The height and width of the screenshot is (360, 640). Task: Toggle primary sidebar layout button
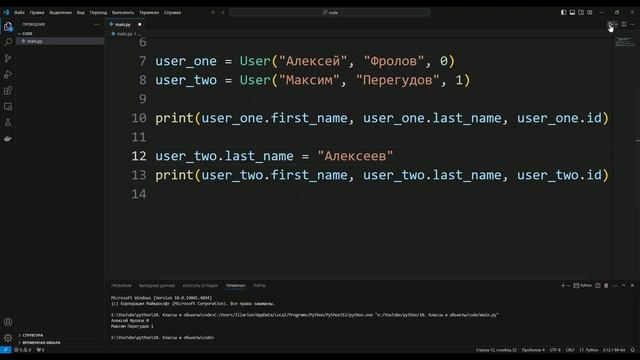click(563, 13)
